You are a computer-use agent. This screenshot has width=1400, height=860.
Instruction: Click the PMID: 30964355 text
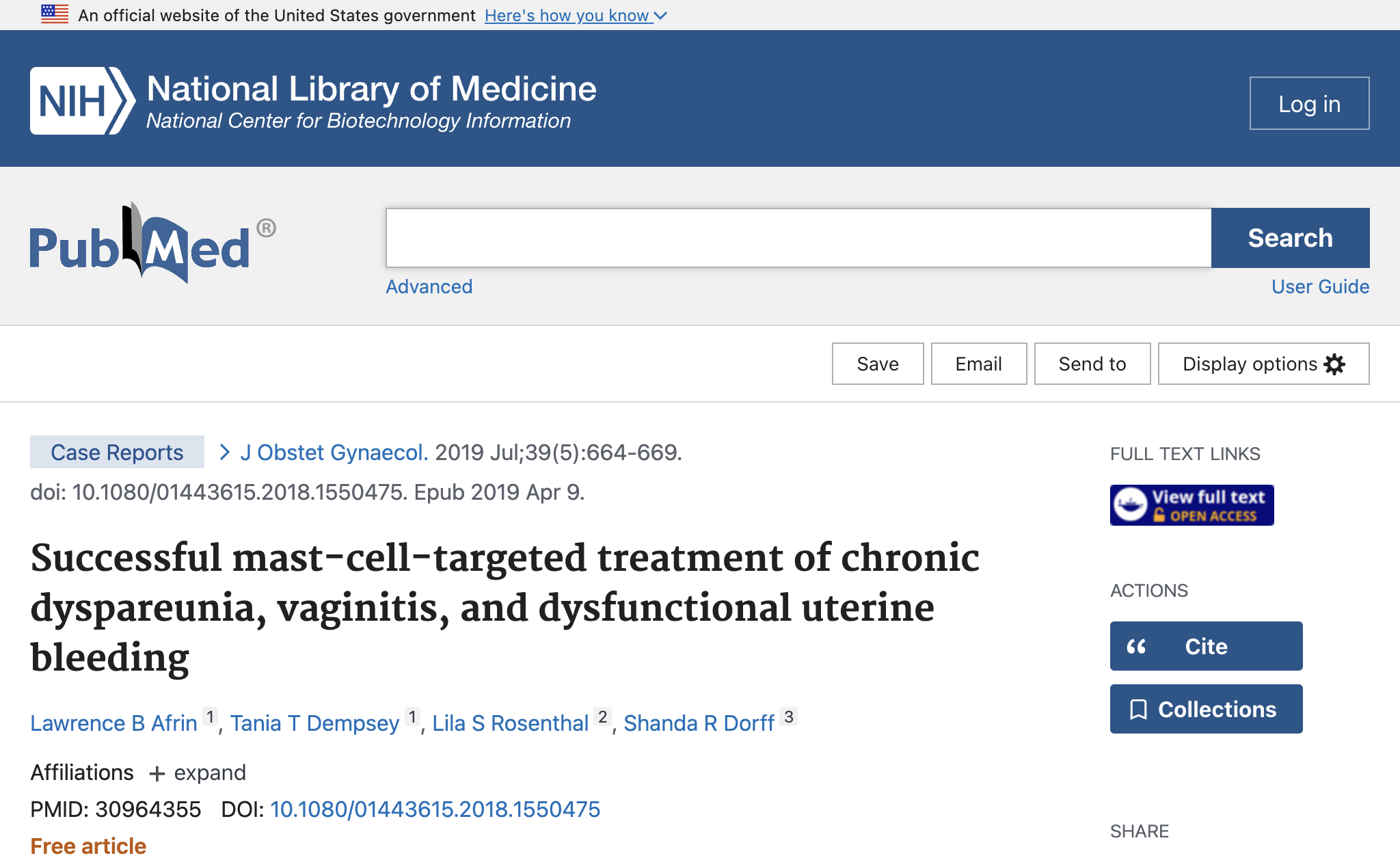click(116, 809)
